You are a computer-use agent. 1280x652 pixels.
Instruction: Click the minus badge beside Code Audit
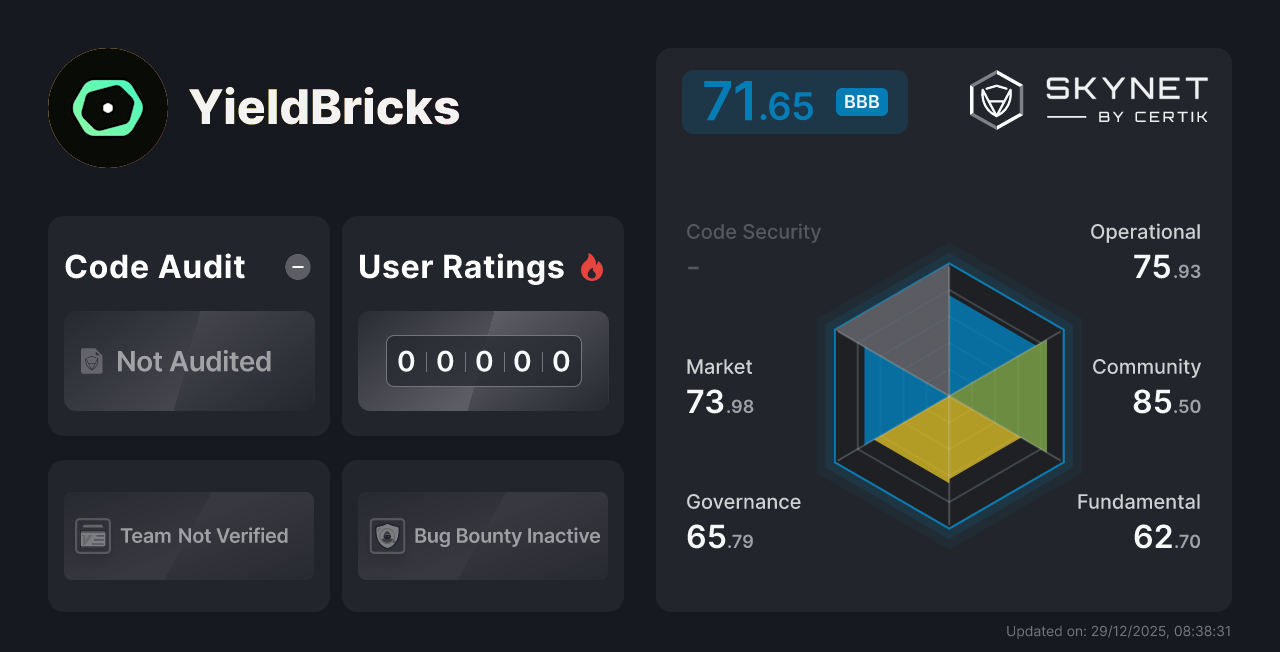click(x=297, y=267)
